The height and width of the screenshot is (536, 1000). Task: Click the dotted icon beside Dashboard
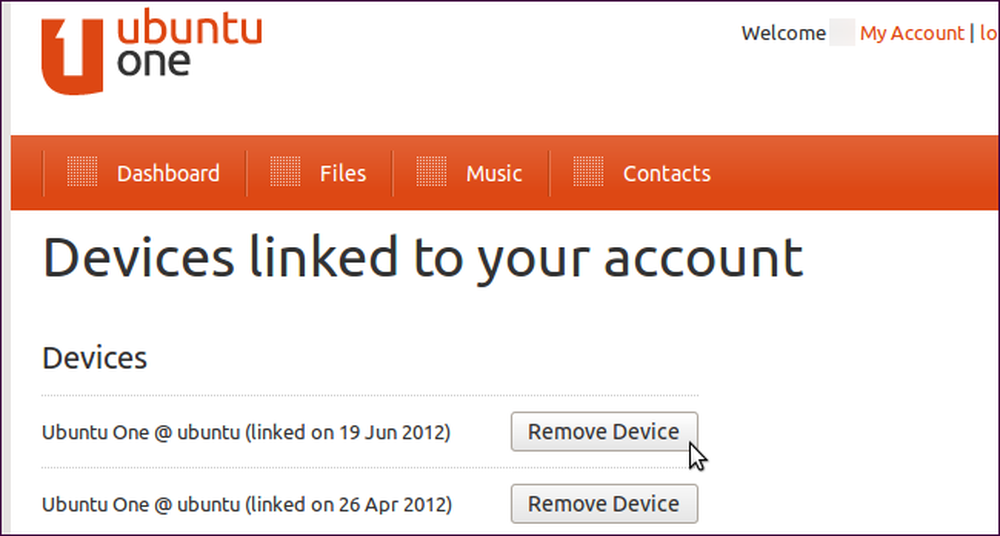point(82,171)
